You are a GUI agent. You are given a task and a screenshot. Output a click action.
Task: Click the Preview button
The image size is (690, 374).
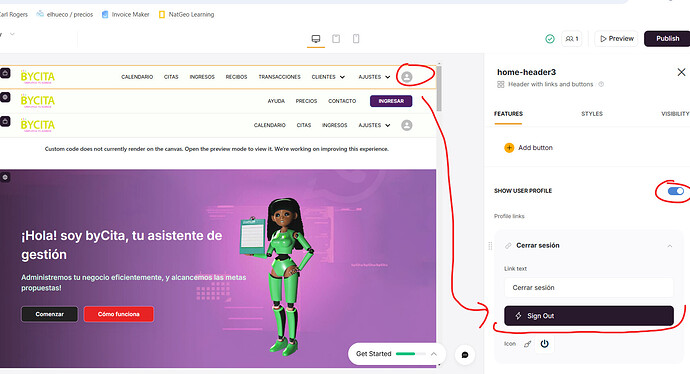tap(617, 39)
